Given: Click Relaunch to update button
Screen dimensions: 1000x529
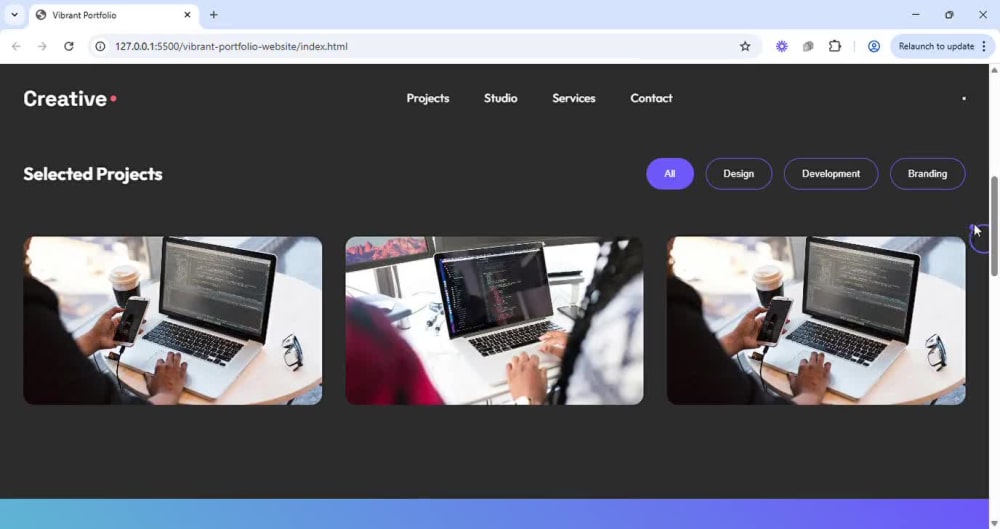Looking at the screenshot, I should [x=936, y=46].
